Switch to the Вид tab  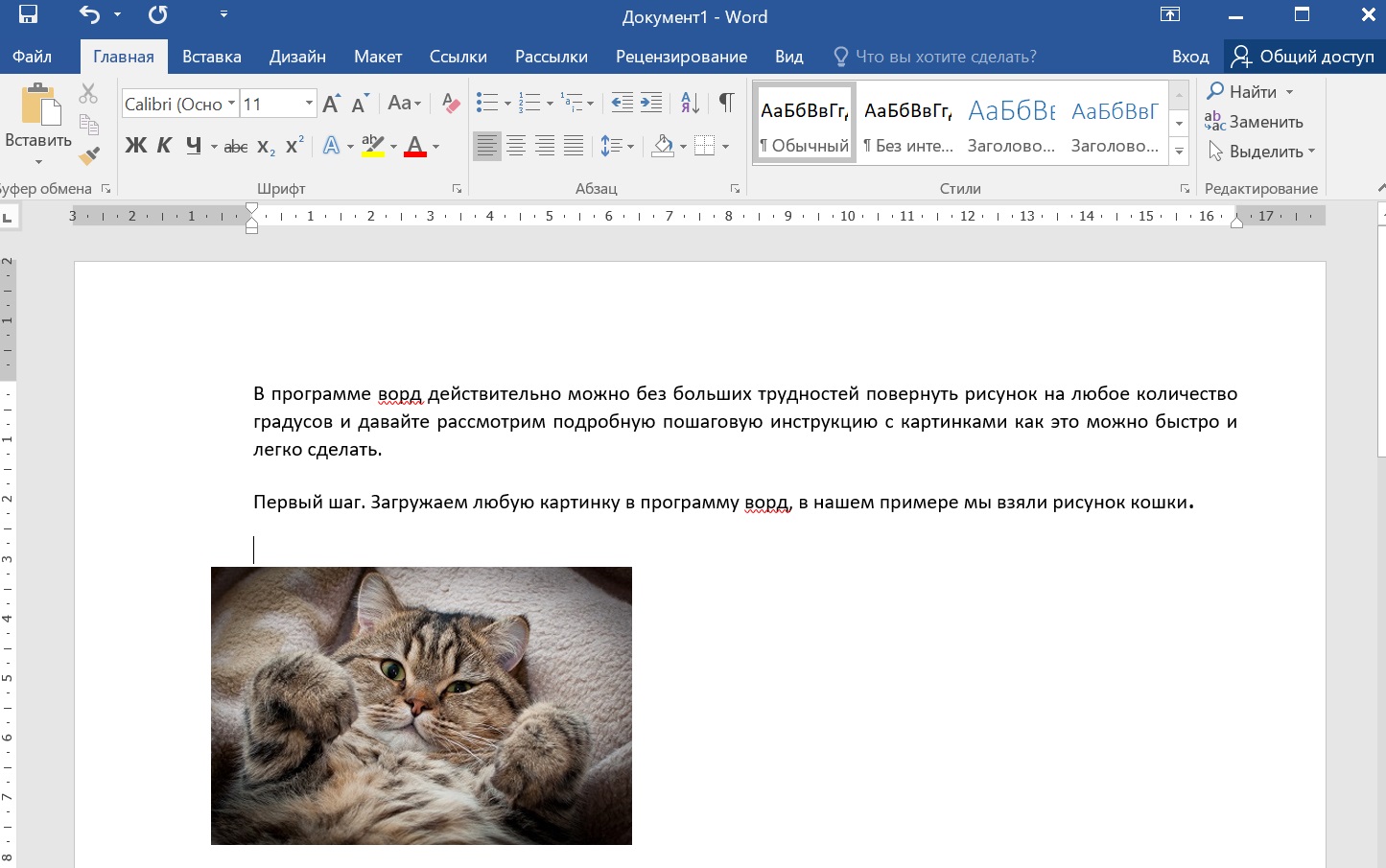tap(789, 57)
